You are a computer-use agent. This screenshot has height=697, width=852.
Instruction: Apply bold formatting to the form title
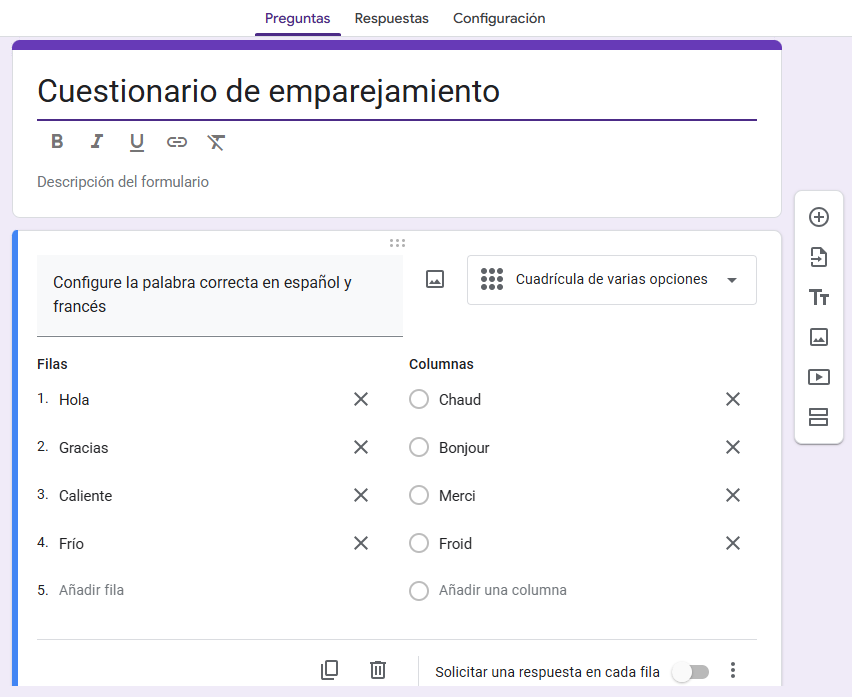click(x=56, y=141)
